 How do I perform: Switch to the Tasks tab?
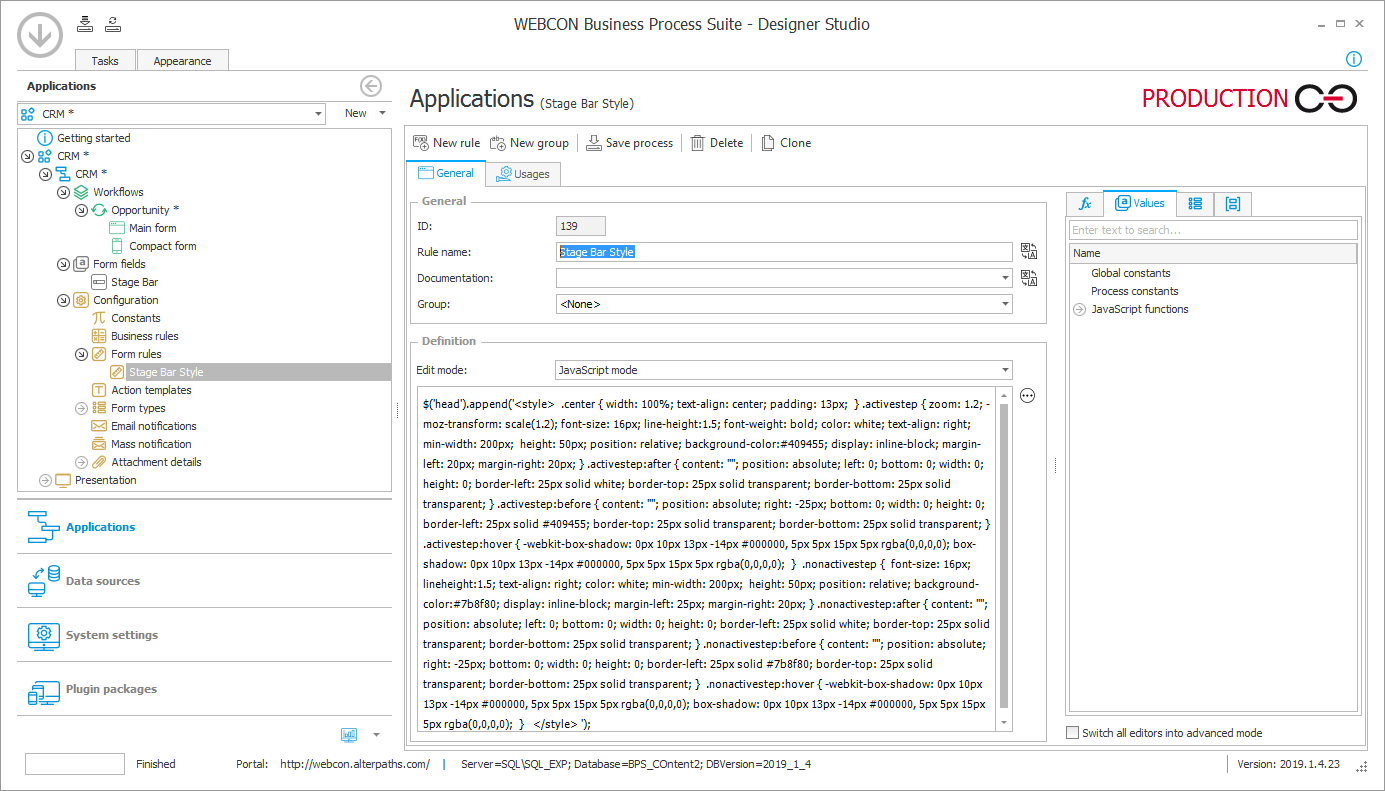(105, 61)
